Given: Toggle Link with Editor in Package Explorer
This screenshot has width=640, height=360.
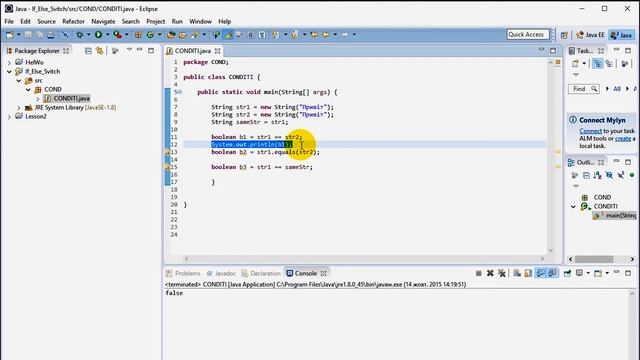Looking at the screenshot, I should [x=99, y=51].
